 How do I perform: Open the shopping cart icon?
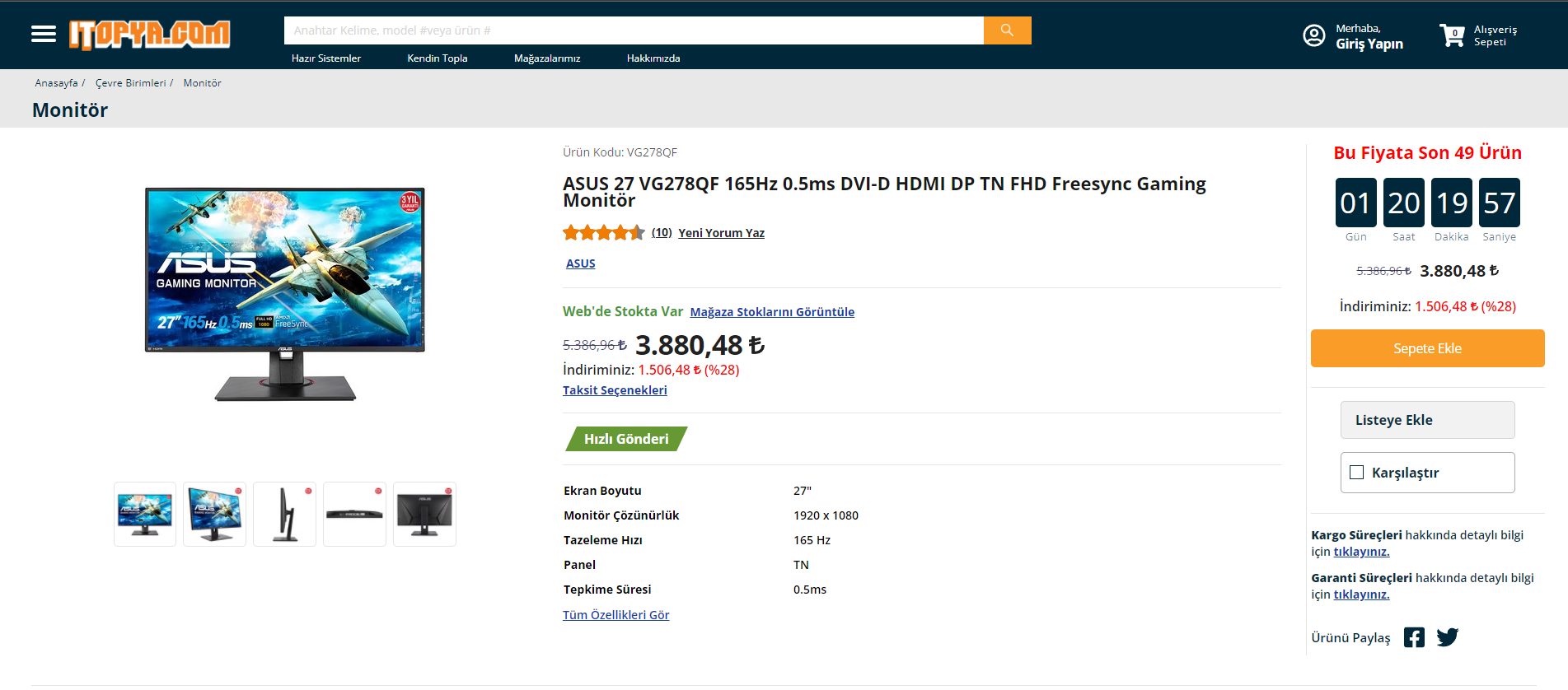click(x=1451, y=35)
